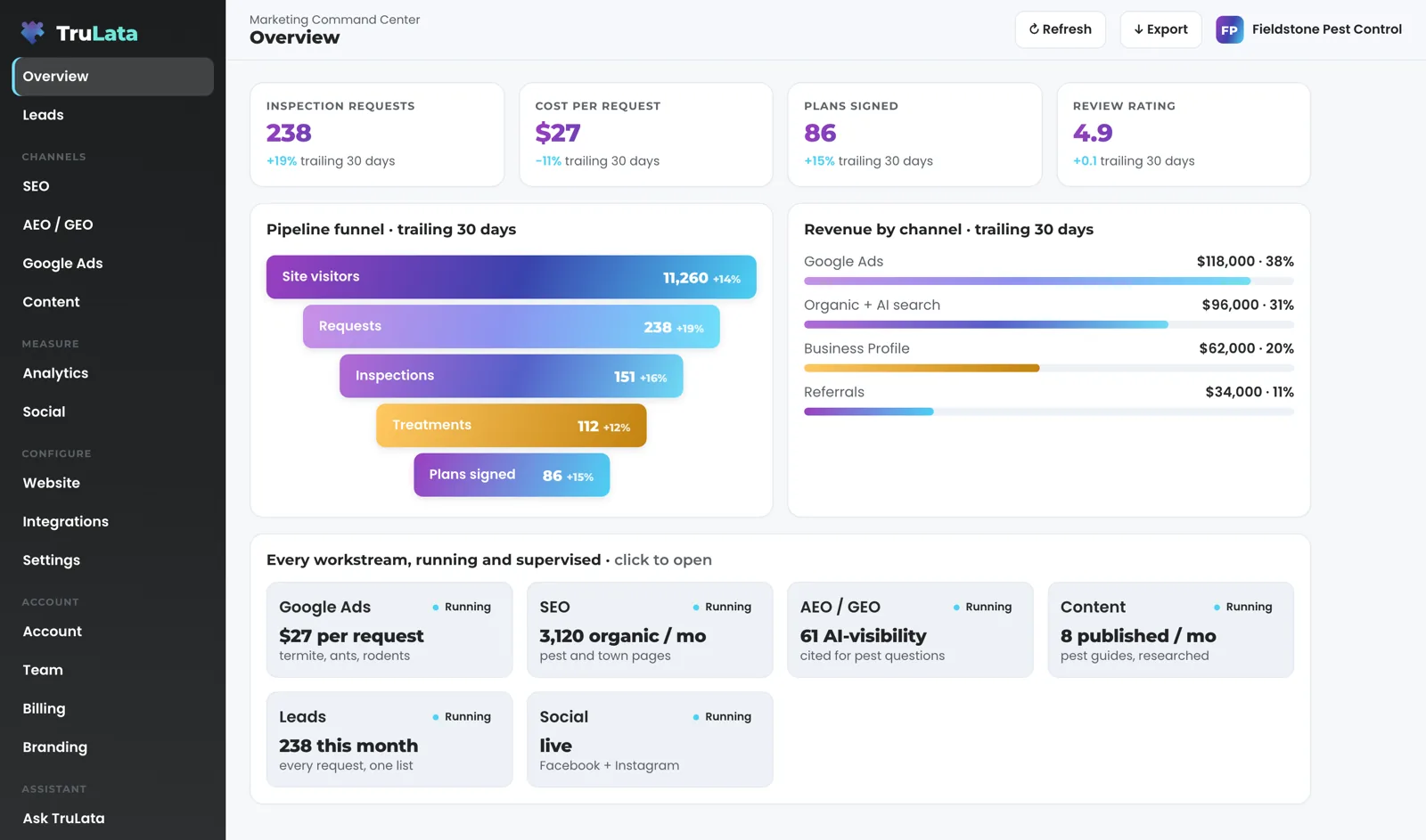Refresh the dashboard data
Viewport: 1426px width, 840px height.
1060,29
